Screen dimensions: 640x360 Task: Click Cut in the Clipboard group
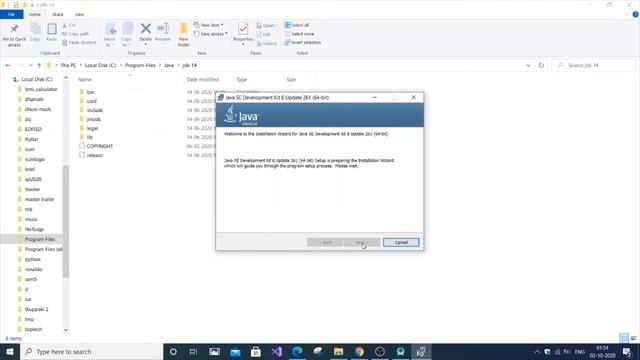click(69, 25)
